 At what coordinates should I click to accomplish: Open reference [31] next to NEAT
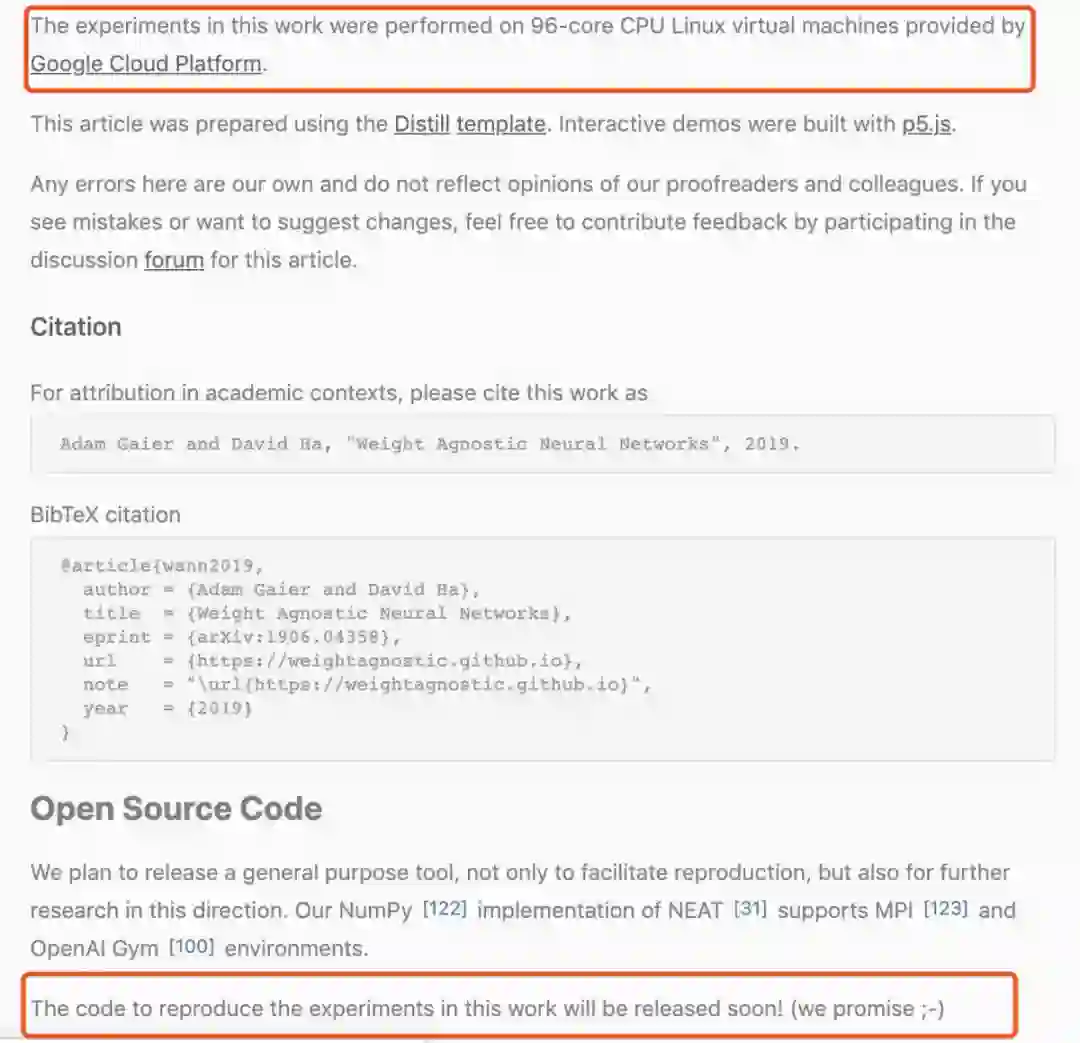749,909
